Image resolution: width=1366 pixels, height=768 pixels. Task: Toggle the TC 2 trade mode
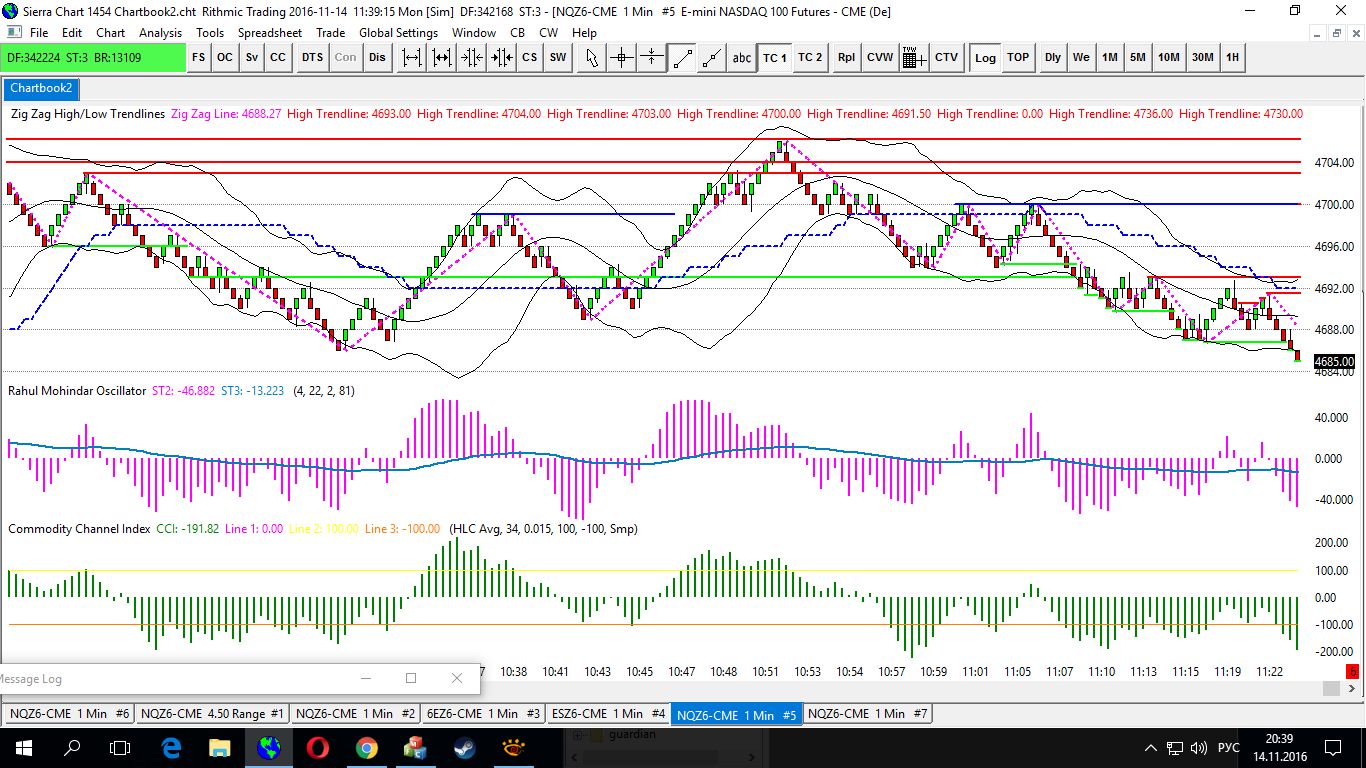pyautogui.click(x=810, y=57)
